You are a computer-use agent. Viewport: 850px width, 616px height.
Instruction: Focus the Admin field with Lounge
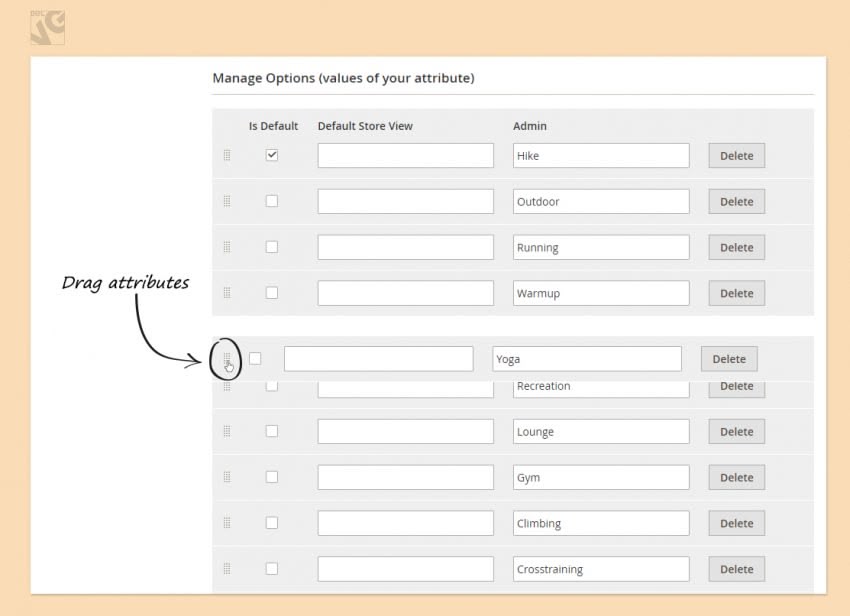tap(601, 432)
